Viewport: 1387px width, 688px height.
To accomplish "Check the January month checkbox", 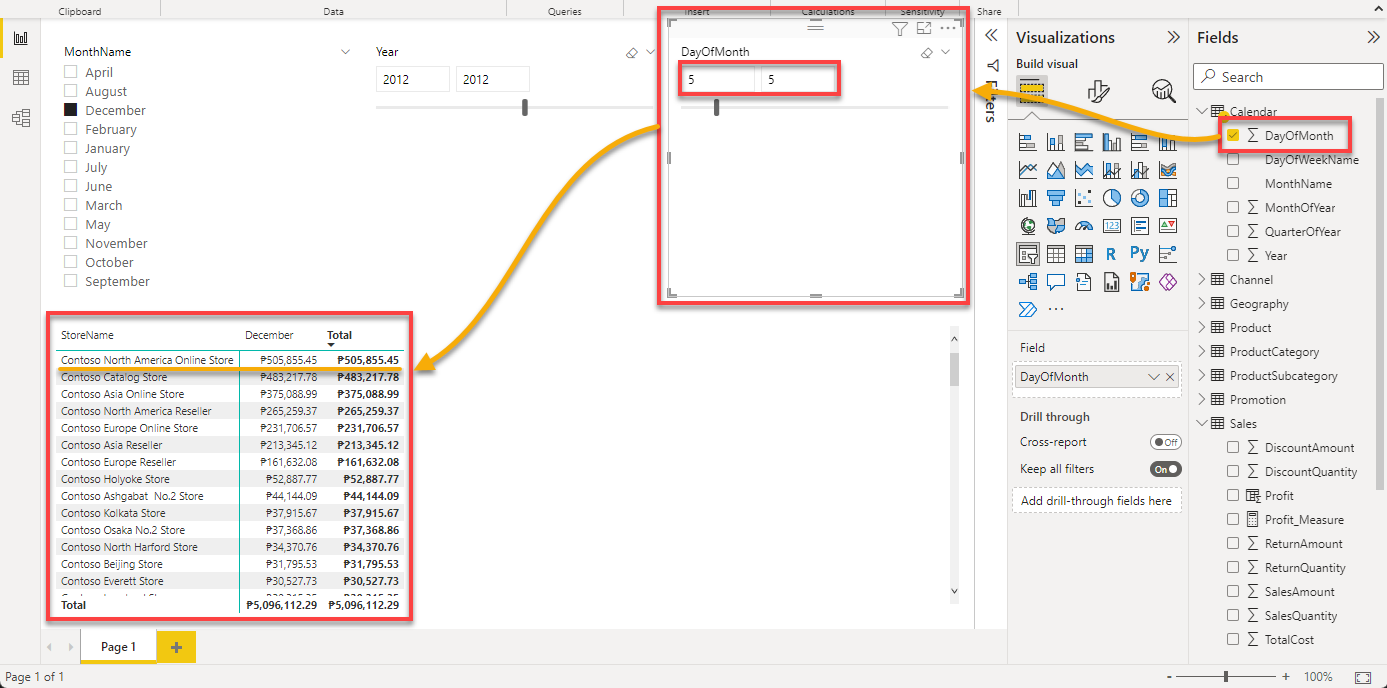I will point(71,148).
